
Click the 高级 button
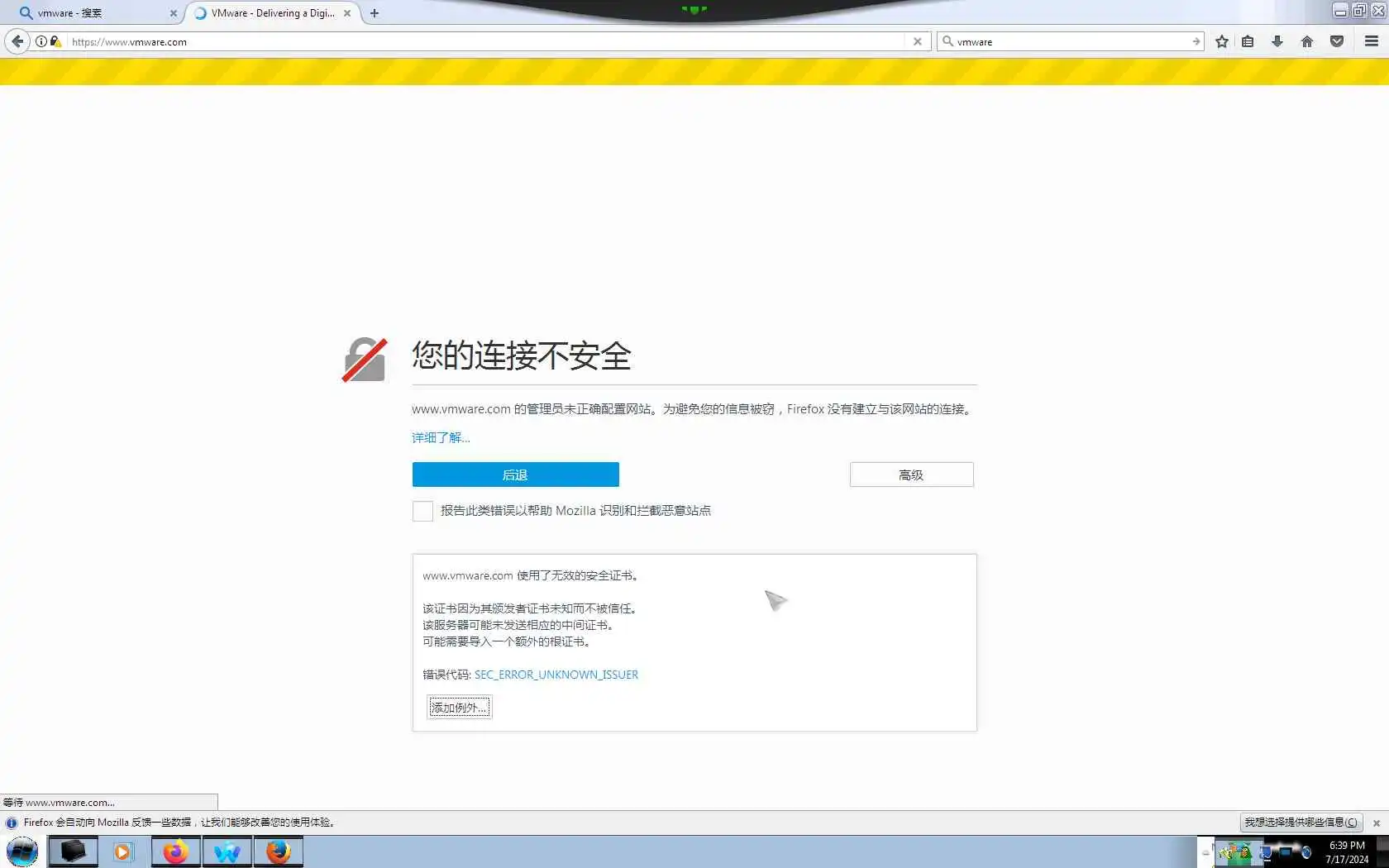click(911, 475)
